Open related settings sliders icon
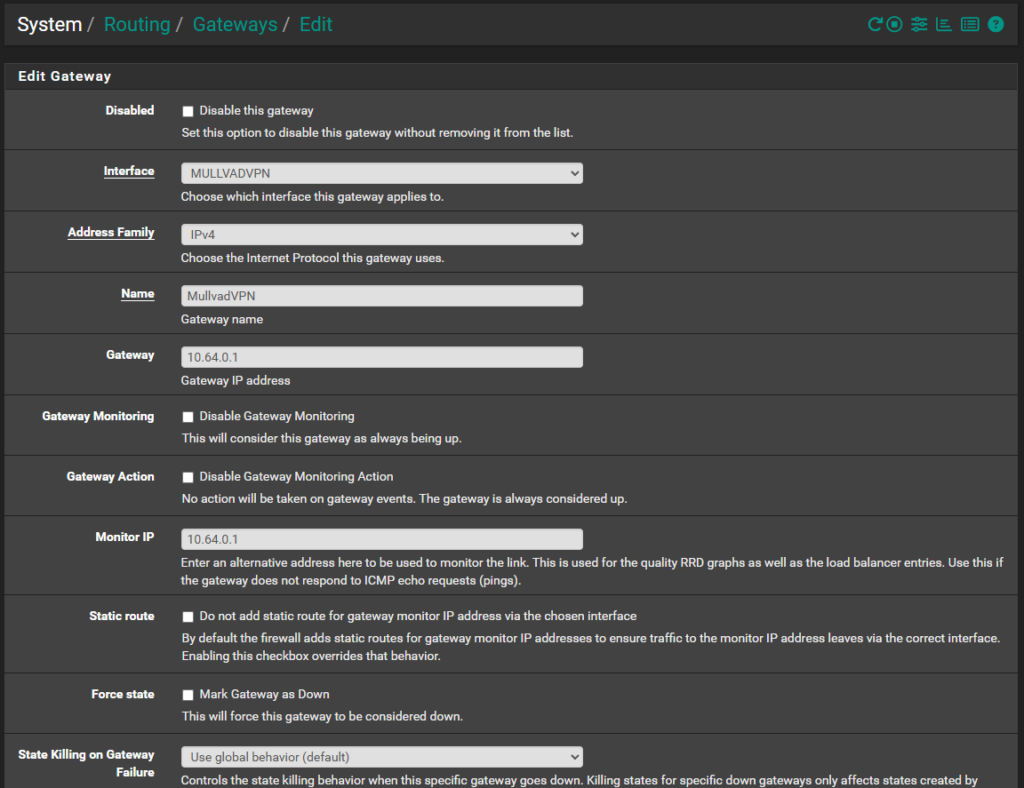The image size is (1024, 788). (919, 24)
